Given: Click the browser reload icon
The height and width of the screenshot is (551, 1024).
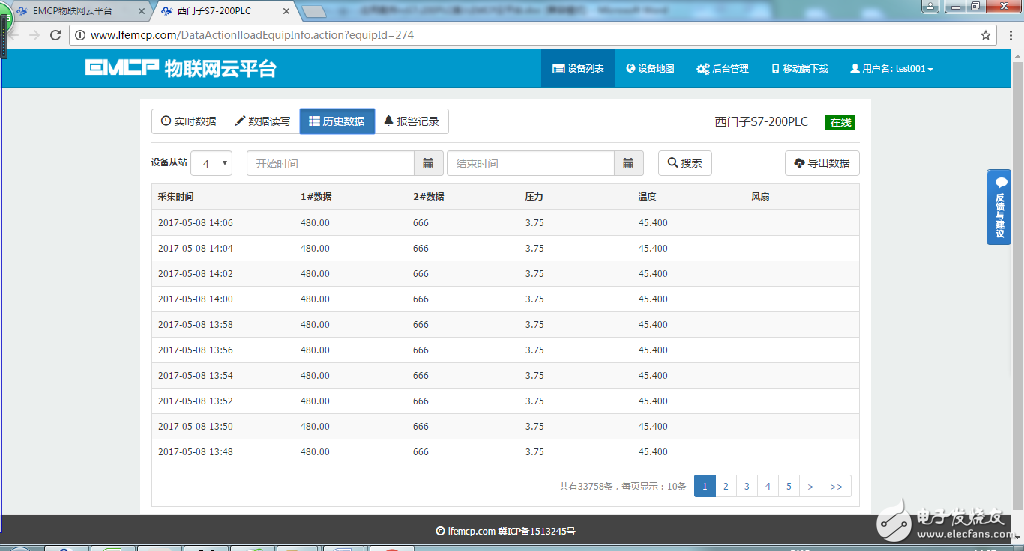Looking at the screenshot, I should tap(56, 35).
